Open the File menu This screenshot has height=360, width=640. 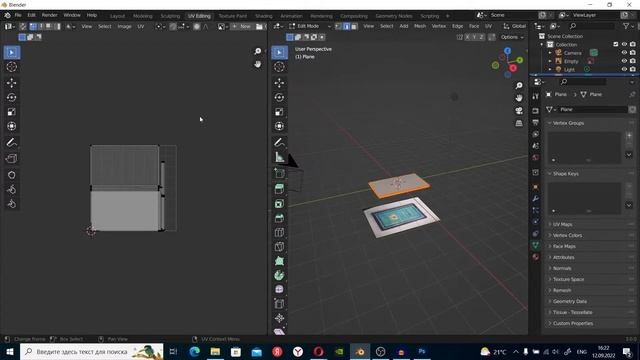coord(18,16)
